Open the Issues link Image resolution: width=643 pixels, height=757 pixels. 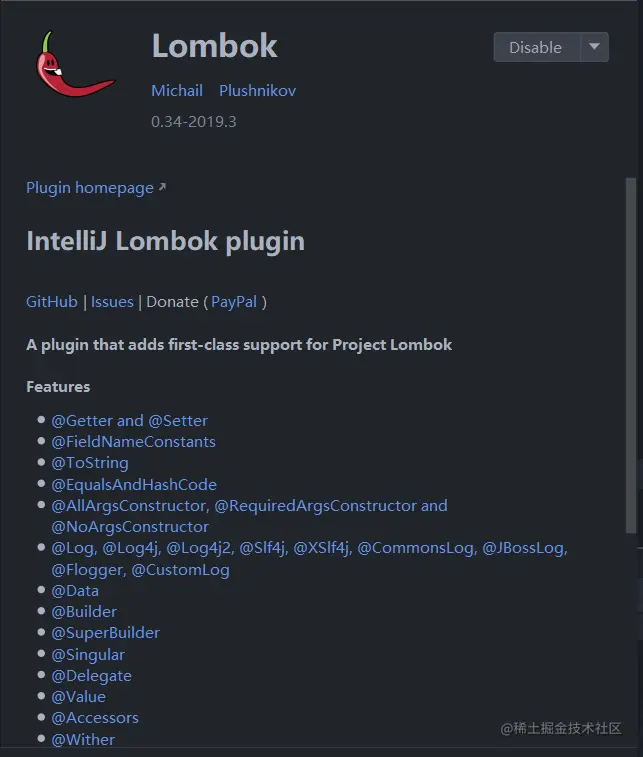112,302
